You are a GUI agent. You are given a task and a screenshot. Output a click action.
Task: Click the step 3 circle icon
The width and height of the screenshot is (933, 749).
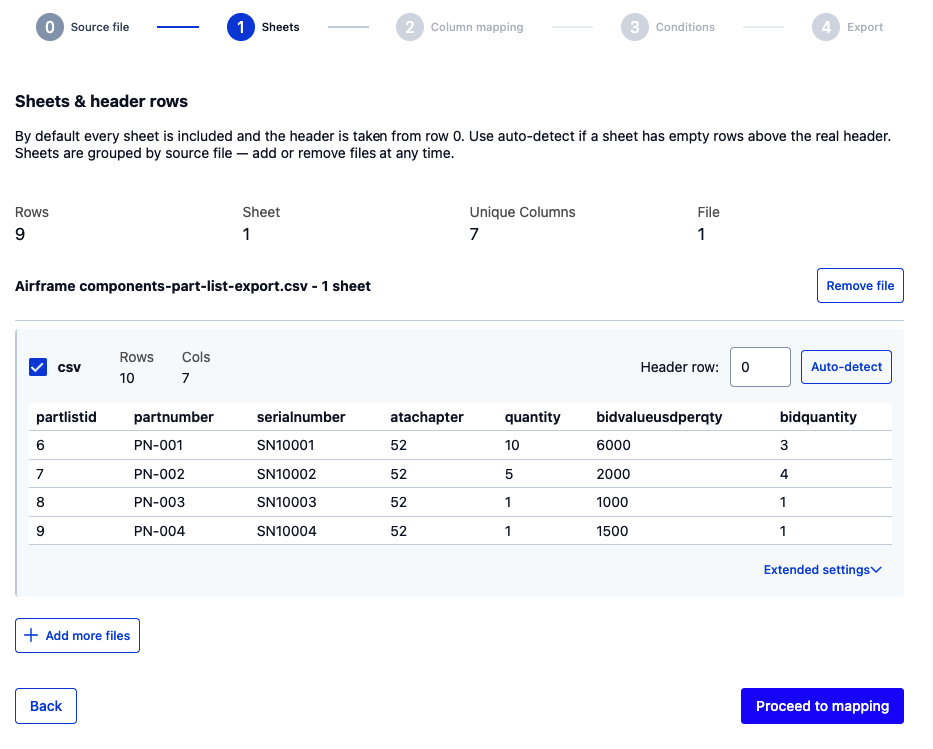pyautogui.click(x=635, y=27)
